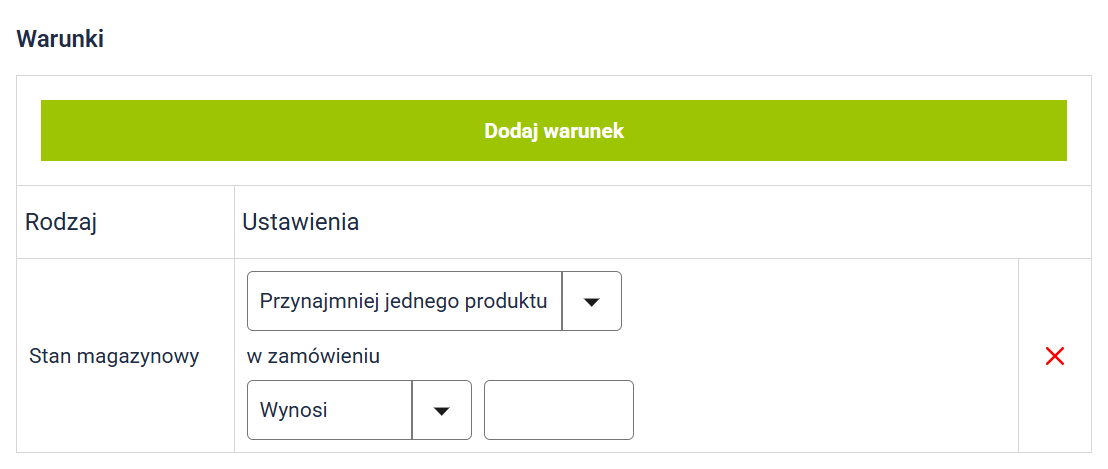Focus the stock quantity text box
The height and width of the screenshot is (469, 1108).
[558, 410]
